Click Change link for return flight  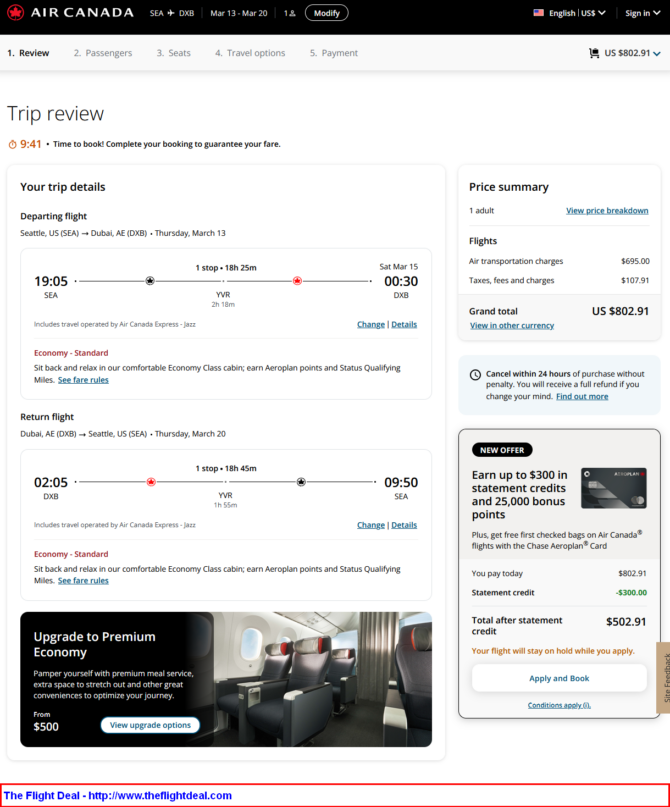click(371, 525)
